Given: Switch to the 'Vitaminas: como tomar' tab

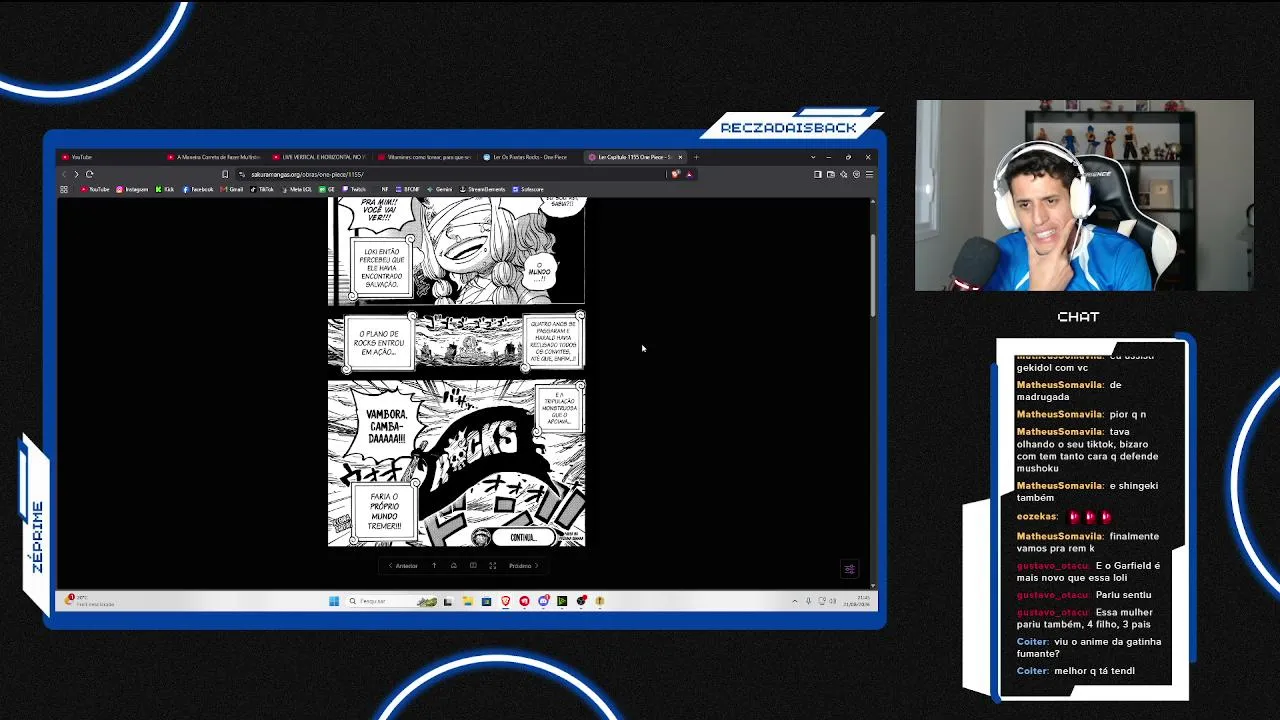Looking at the screenshot, I should point(425,157).
